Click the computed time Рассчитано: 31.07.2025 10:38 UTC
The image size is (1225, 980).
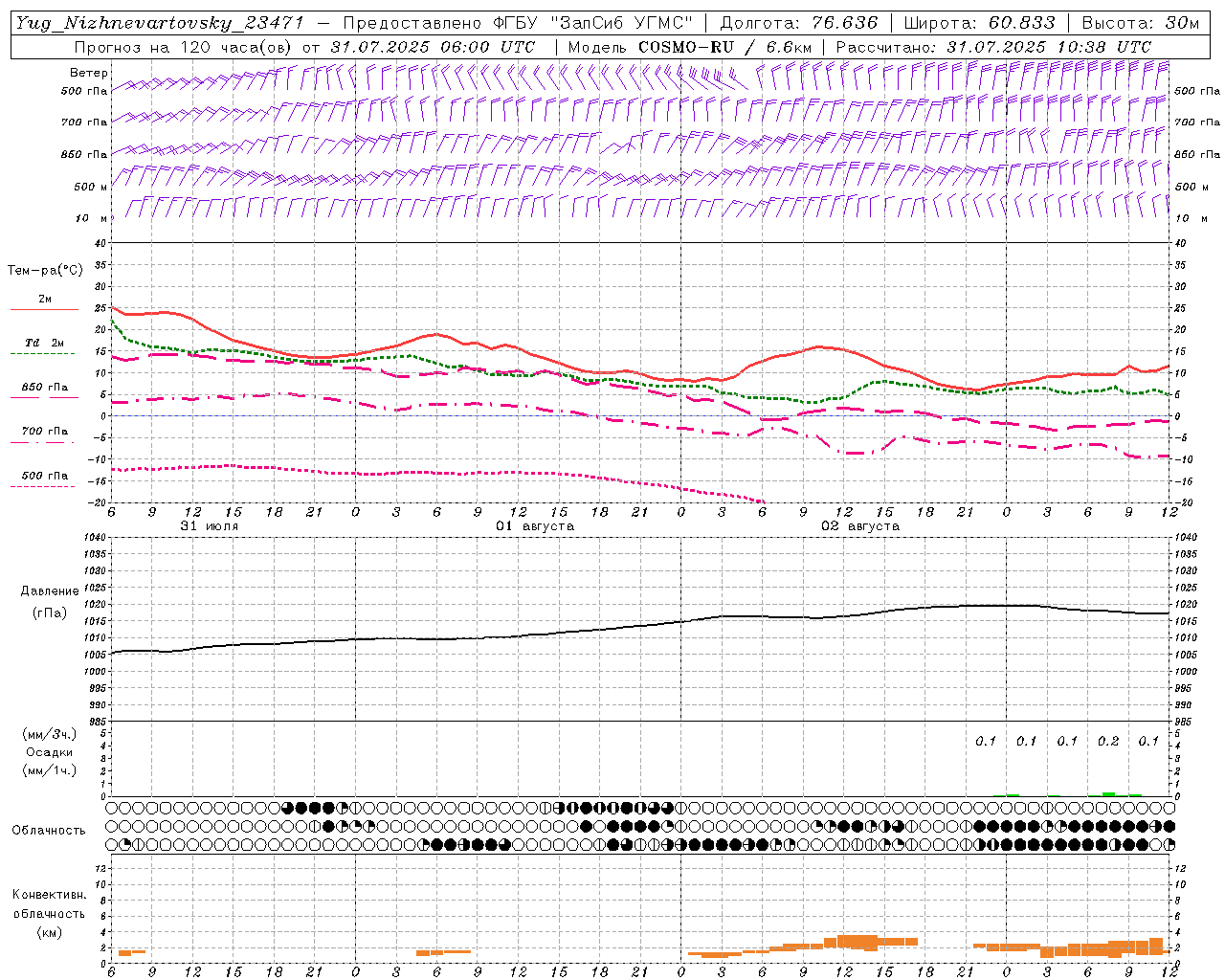[x=993, y=47]
